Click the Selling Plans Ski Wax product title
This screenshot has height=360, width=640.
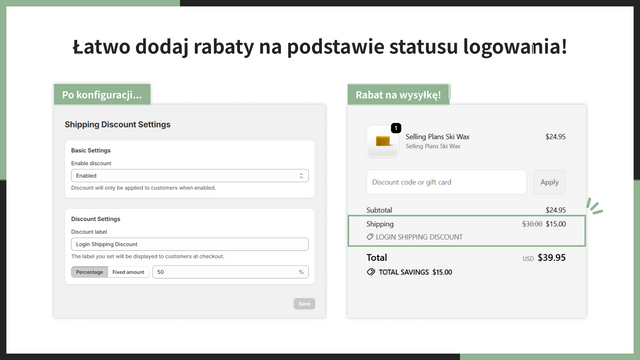[437, 137]
